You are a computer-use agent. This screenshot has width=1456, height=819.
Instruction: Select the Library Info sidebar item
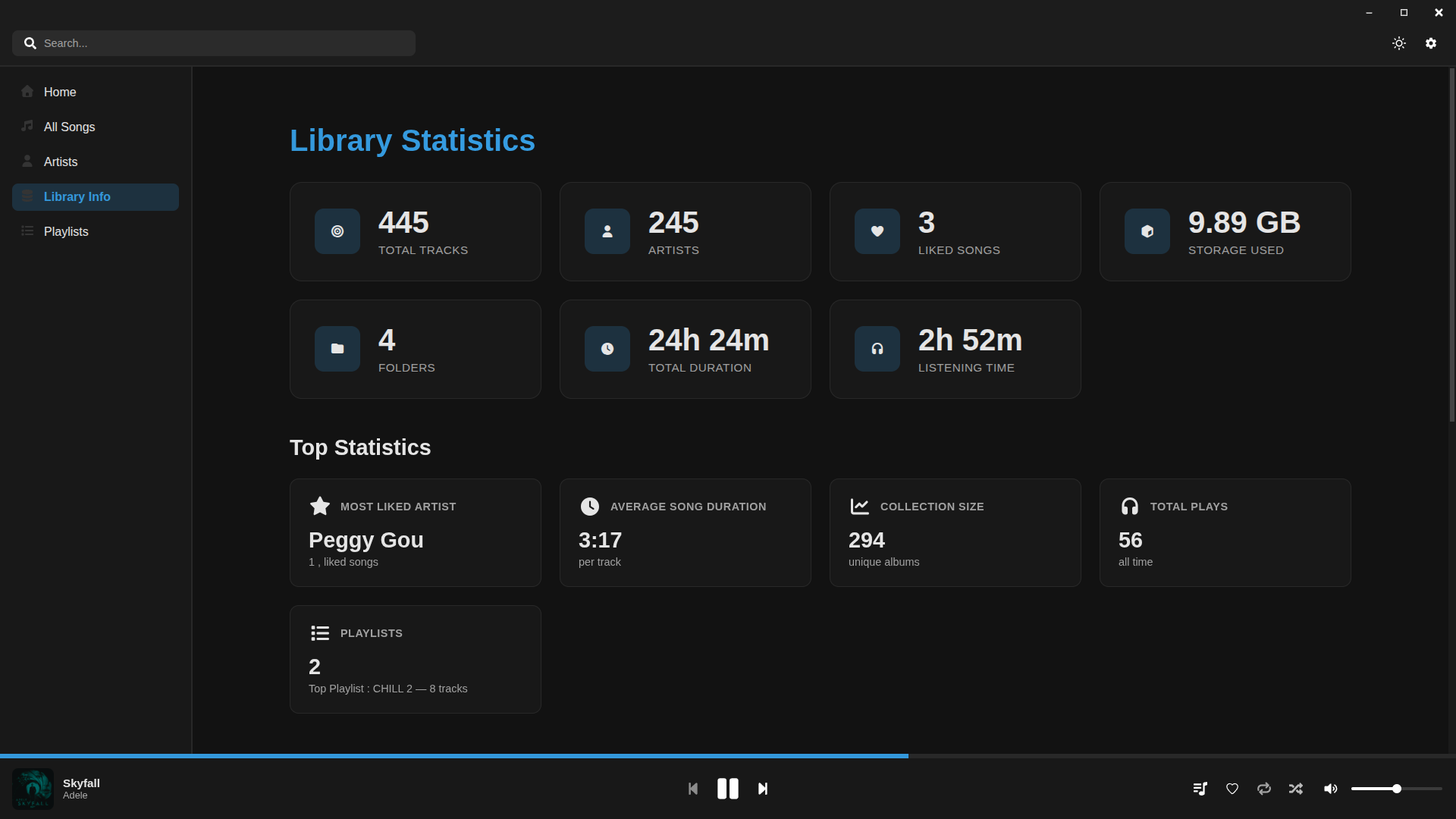click(x=77, y=196)
